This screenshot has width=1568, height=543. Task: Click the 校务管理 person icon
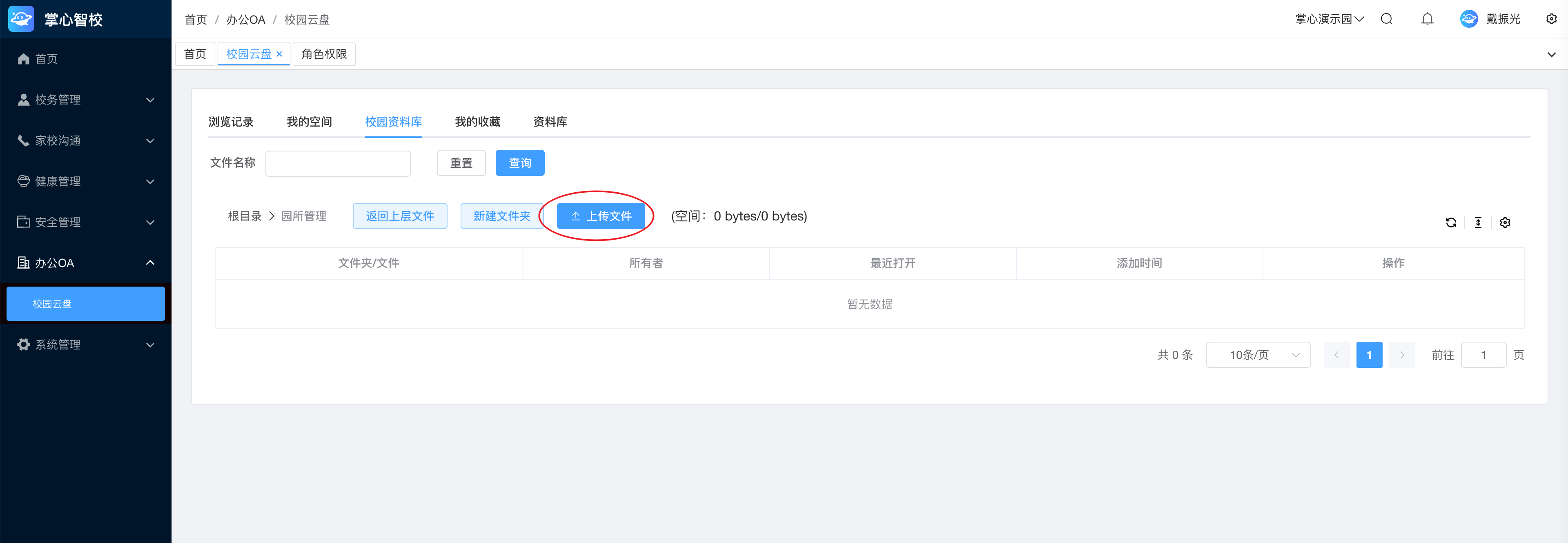pyautogui.click(x=24, y=99)
